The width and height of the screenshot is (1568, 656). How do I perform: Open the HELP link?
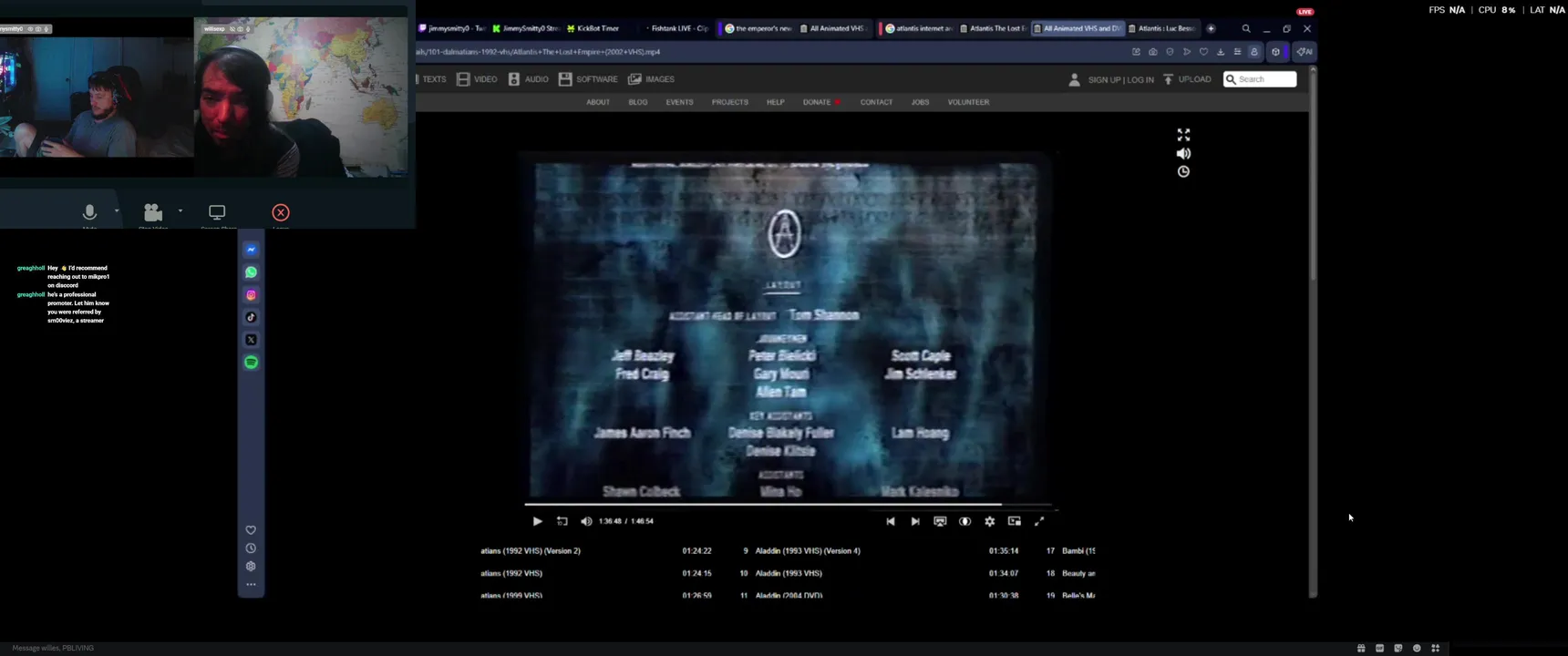(775, 102)
